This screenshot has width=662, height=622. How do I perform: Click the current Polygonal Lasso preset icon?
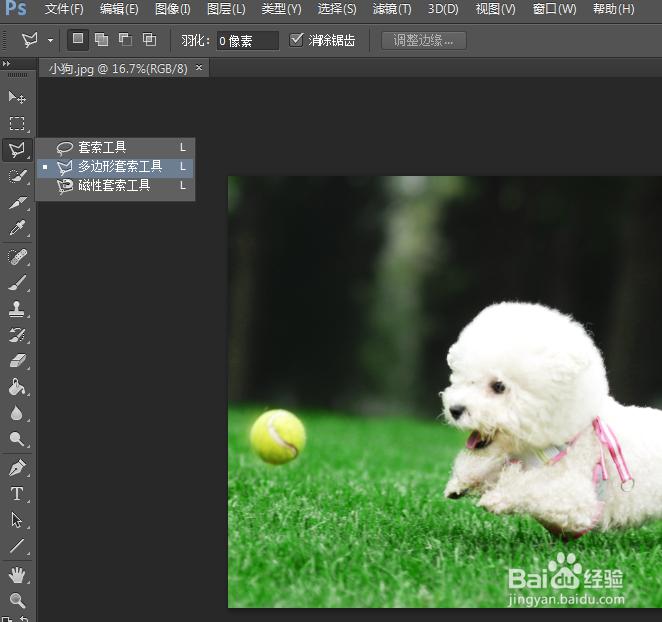[x=30, y=40]
